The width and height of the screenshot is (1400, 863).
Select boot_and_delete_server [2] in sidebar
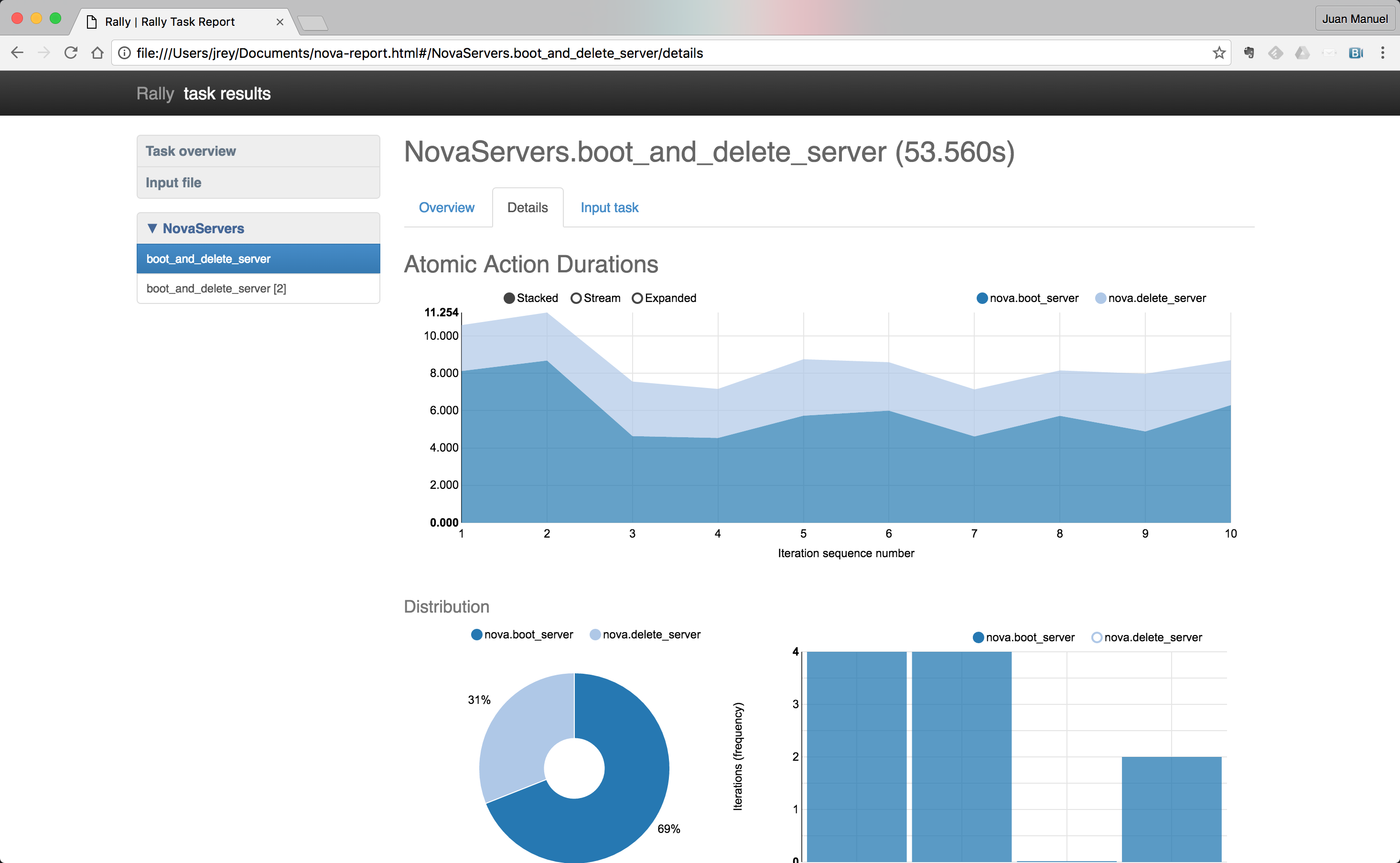coord(216,289)
